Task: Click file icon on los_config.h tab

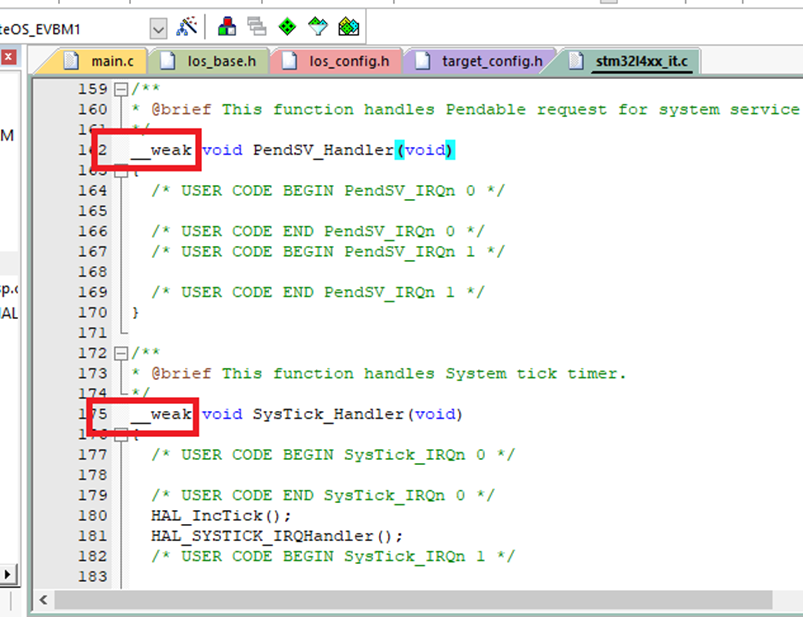Action: click(x=289, y=61)
